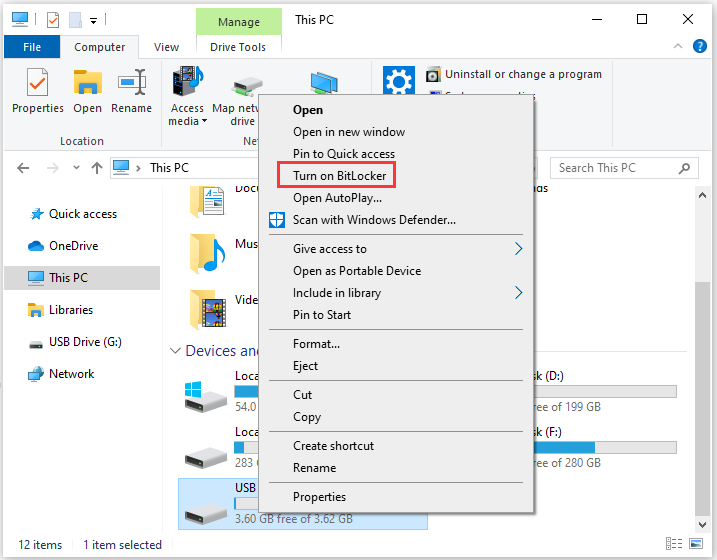Viewport: 717px width, 560px height.
Task: Open the Videos folder icon
Action: tap(209, 309)
